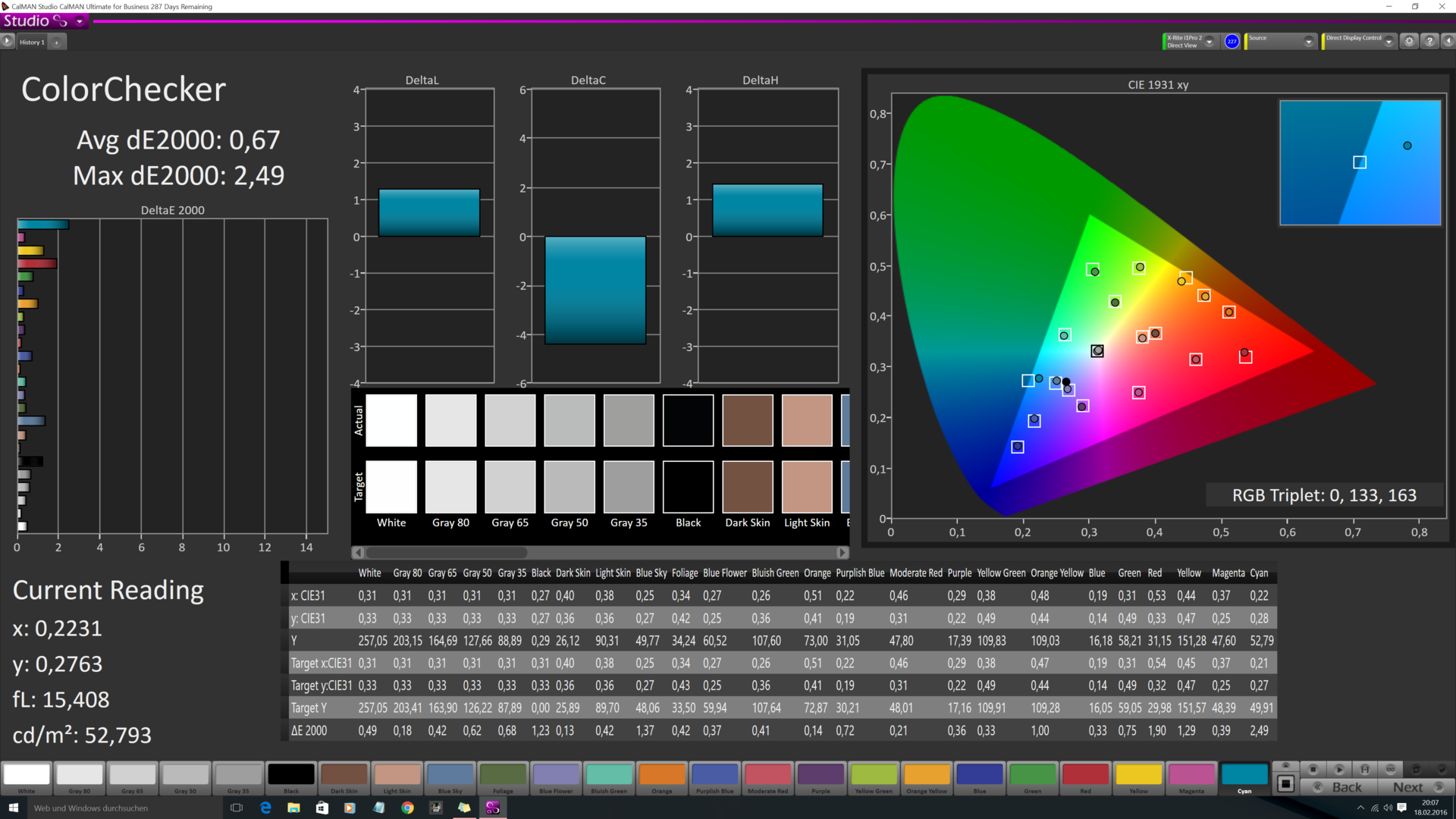
Task: Click the stop measurement button
Action: coord(1313,769)
